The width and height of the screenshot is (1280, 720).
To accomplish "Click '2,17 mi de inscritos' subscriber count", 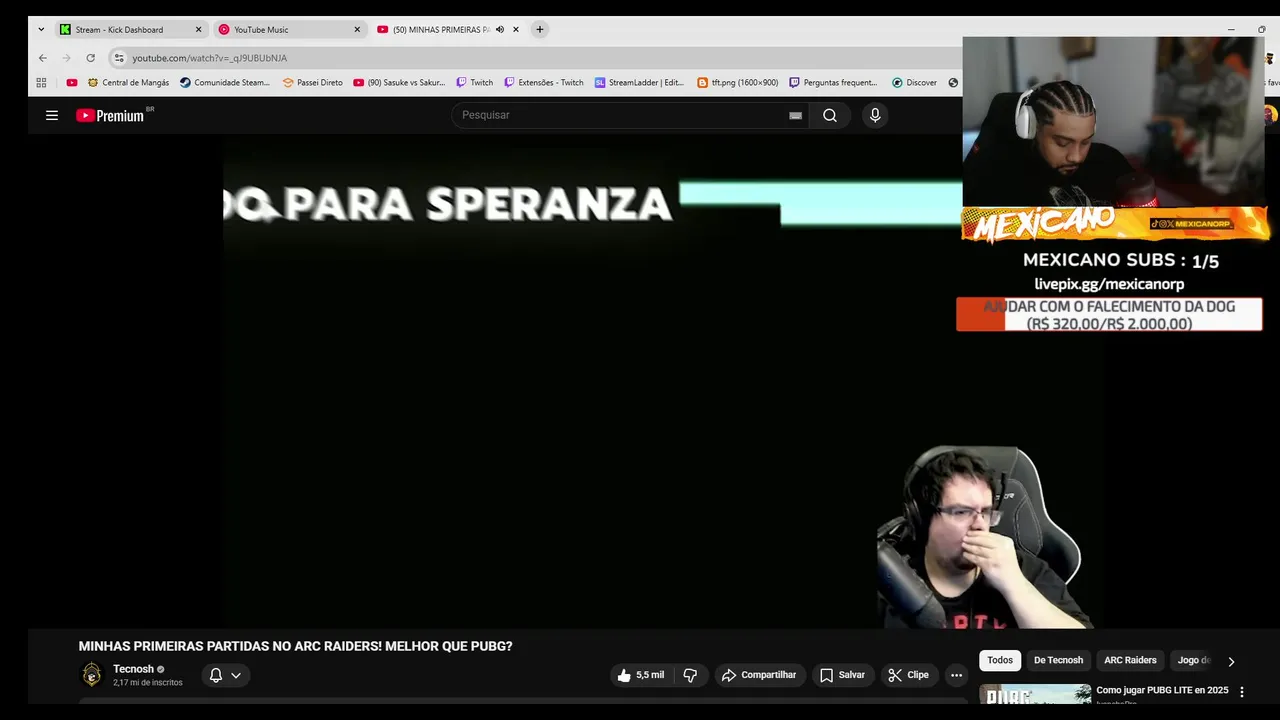I will [x=148, y=683].
